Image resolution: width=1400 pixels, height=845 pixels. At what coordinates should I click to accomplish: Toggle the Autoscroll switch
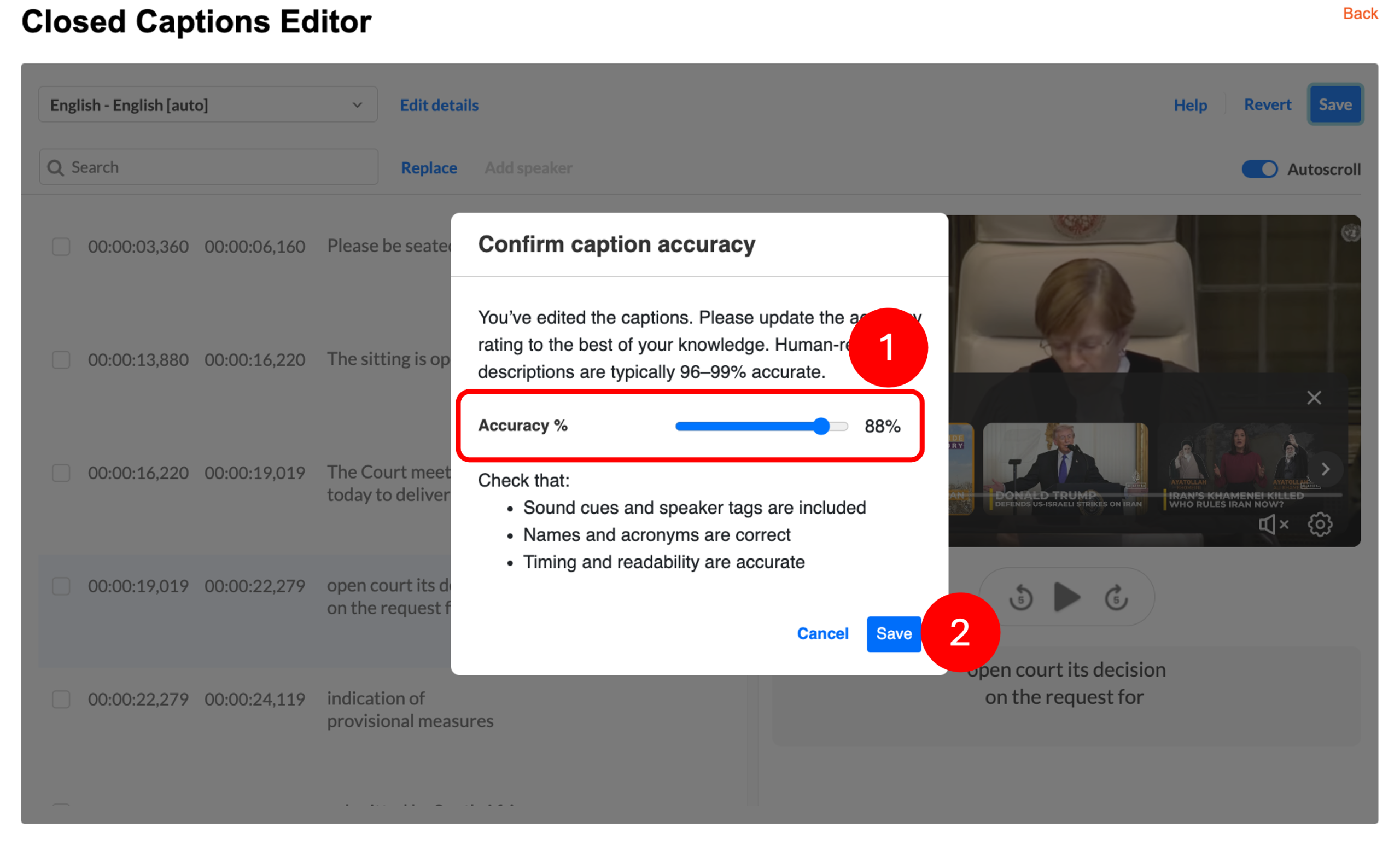[1259, 169]
